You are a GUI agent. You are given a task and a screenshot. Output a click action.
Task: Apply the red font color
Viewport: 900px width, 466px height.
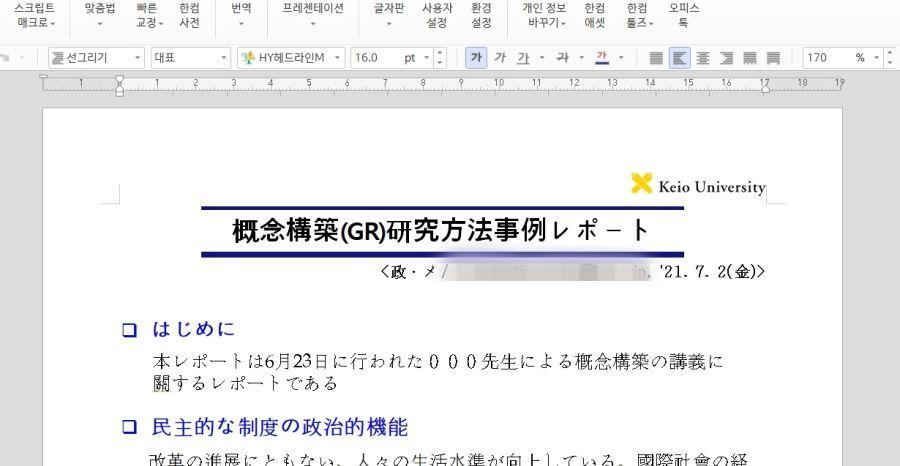(602, 58)
